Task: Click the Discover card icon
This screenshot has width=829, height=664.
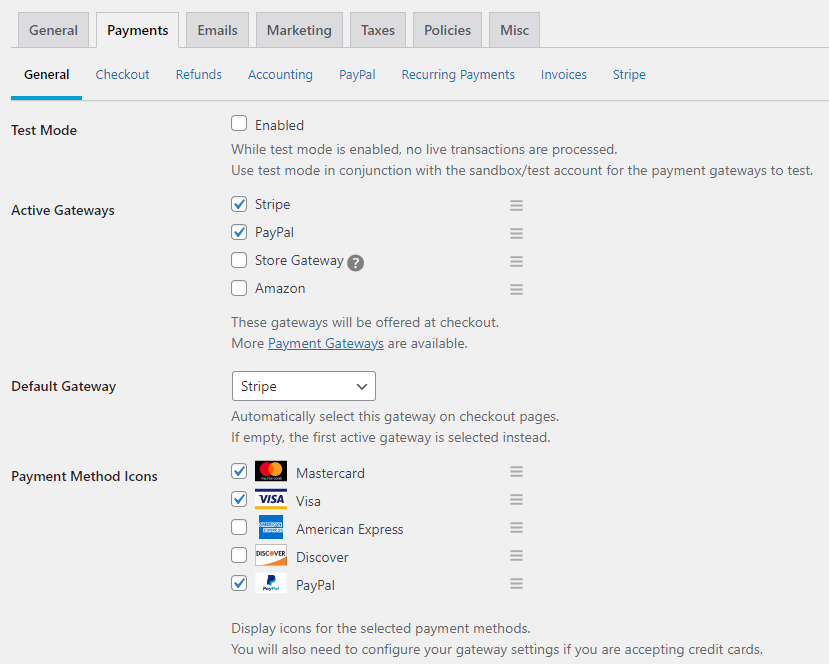Action: click(270, 555)
